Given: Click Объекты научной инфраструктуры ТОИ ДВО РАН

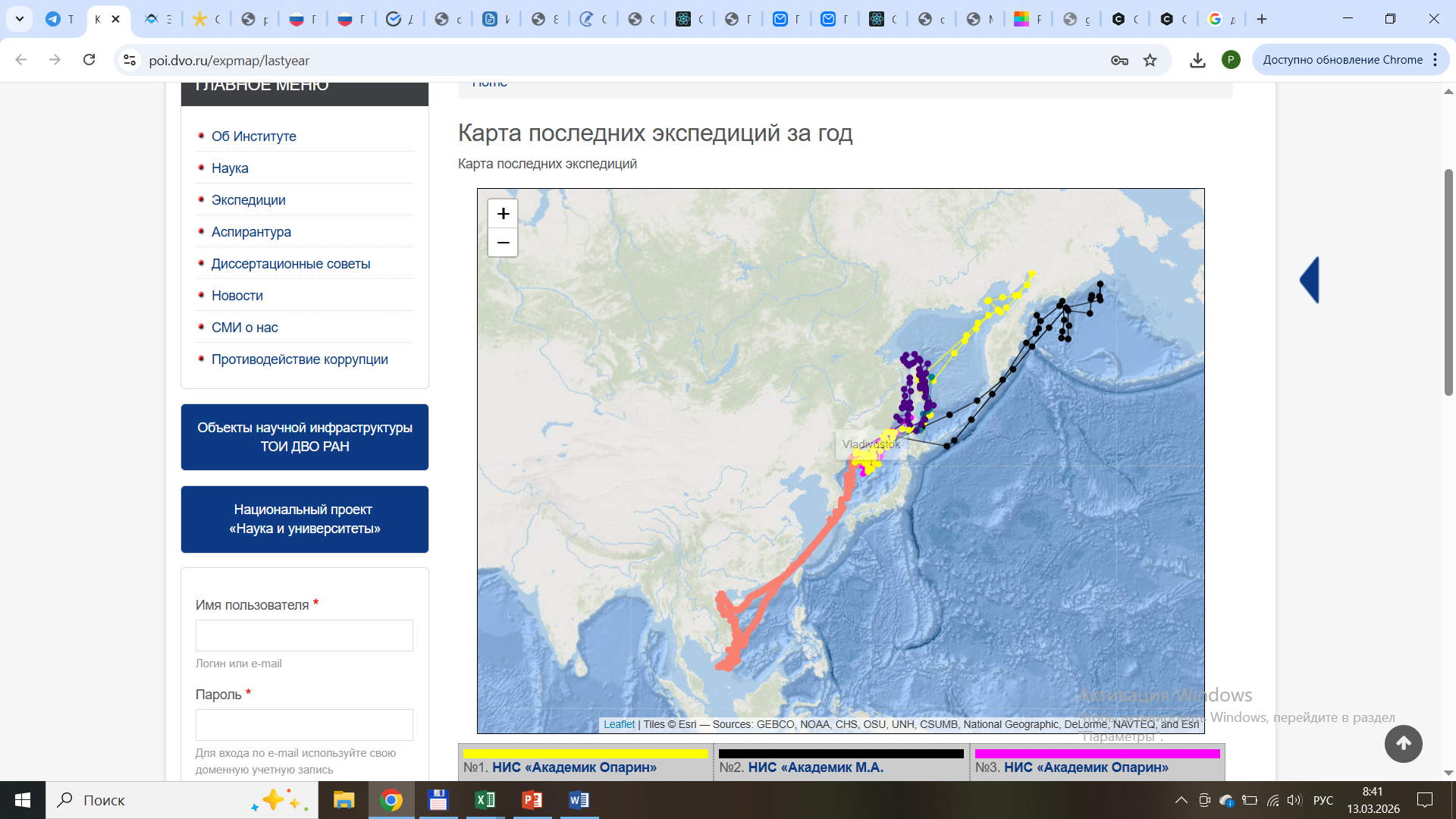Looking at the screenshot, I should point(305,437).
